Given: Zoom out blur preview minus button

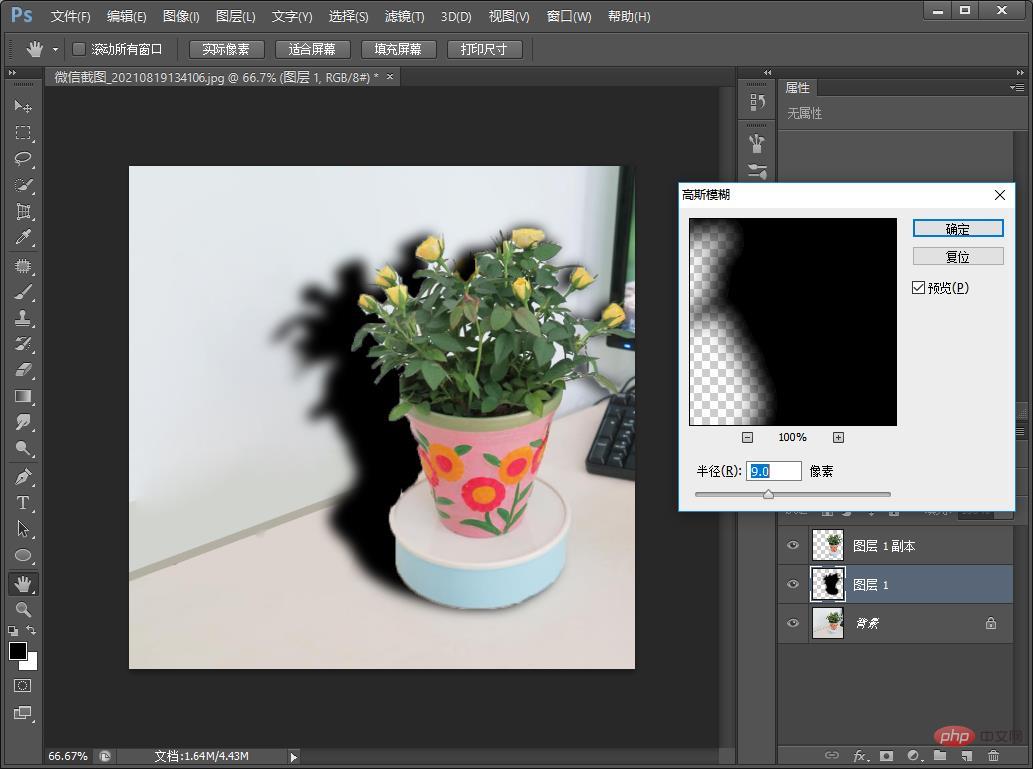Looking at the screenshot, I should [747, 437].
